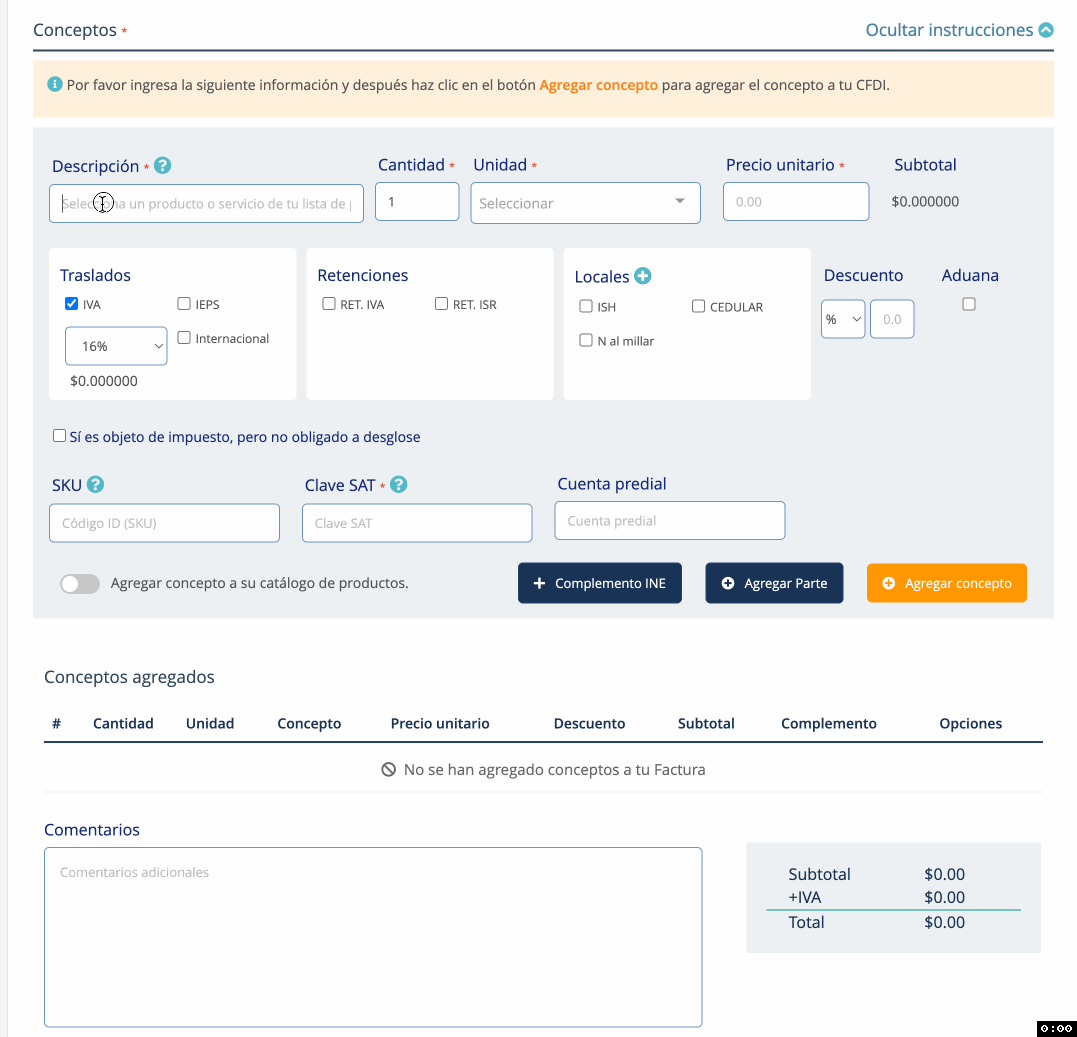The width and height of the screenshot is (1077, 1037).
Task: Click the plus icon beside Locales
Action: (643, 276)
